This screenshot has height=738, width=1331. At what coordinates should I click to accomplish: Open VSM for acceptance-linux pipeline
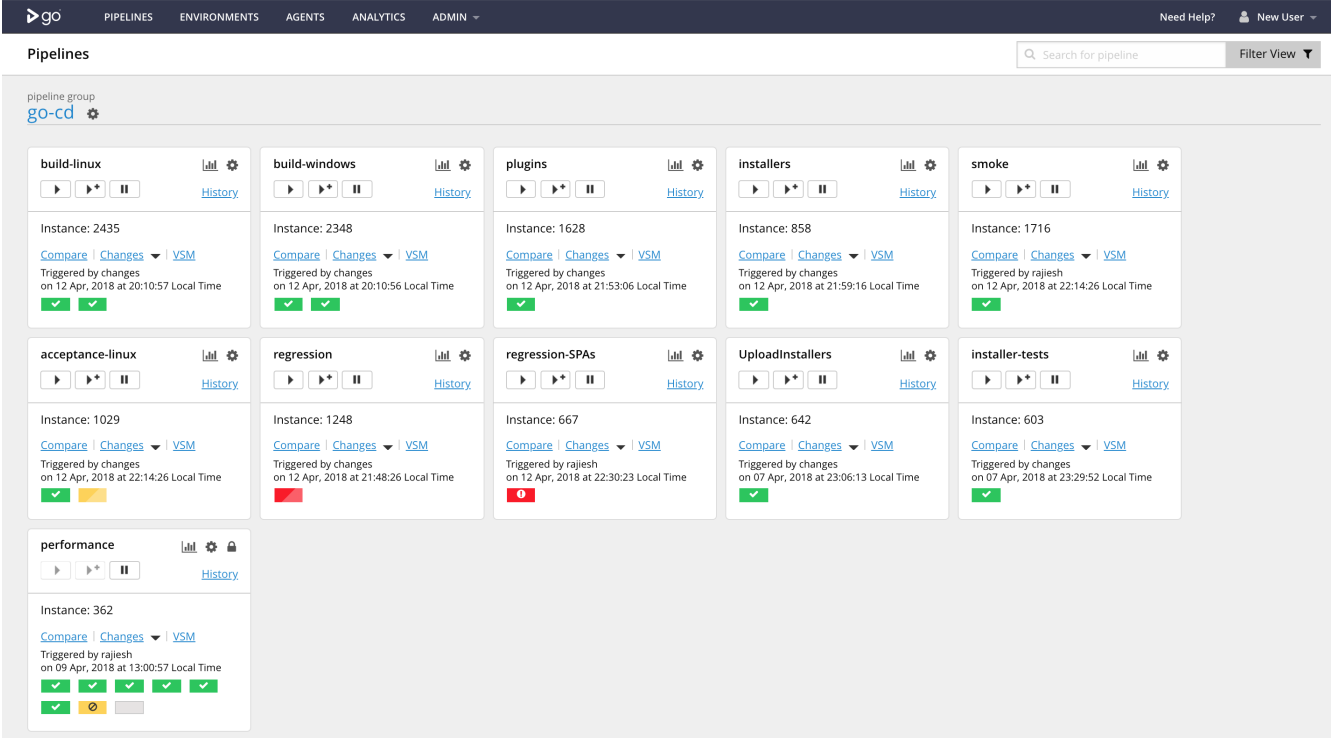(x=184, y=446)
